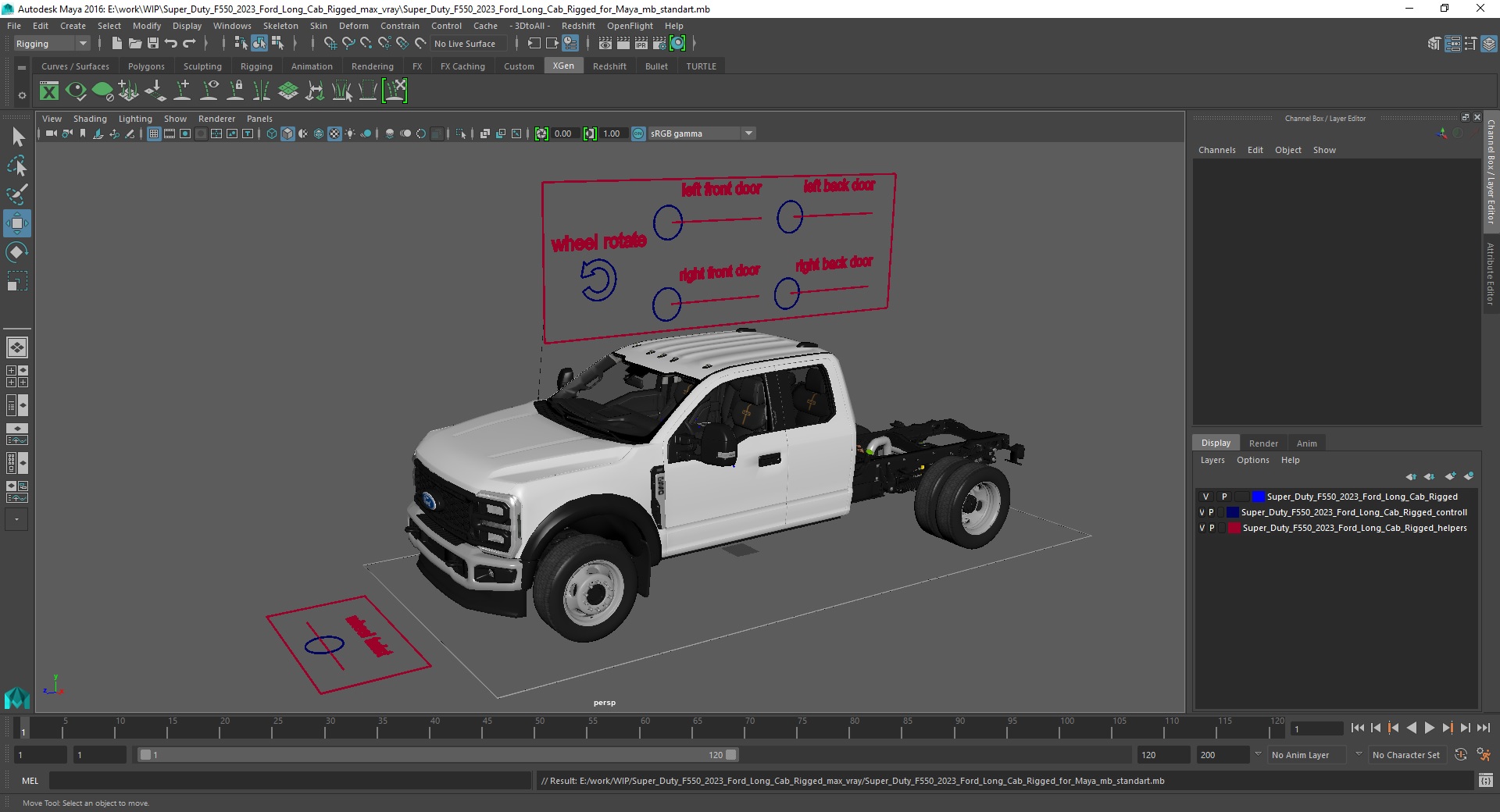Open a scene with folder icon

pos(134,44)
